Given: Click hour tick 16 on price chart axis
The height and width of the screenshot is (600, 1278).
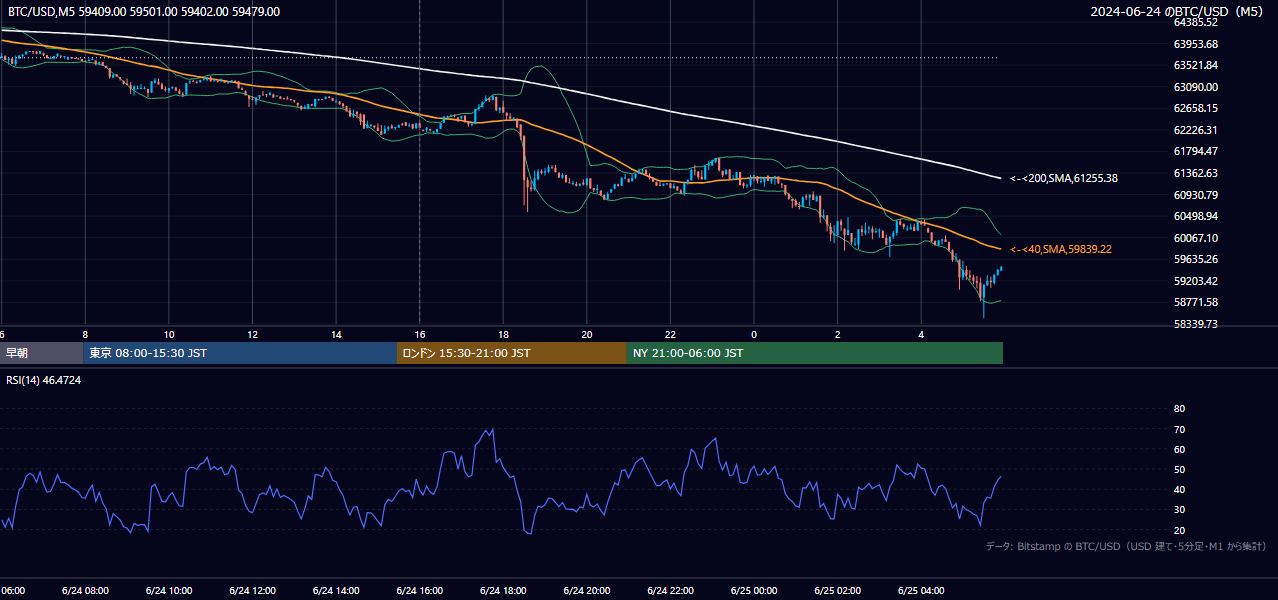Looking at the screenshot, I should click(x=420, y=334).
